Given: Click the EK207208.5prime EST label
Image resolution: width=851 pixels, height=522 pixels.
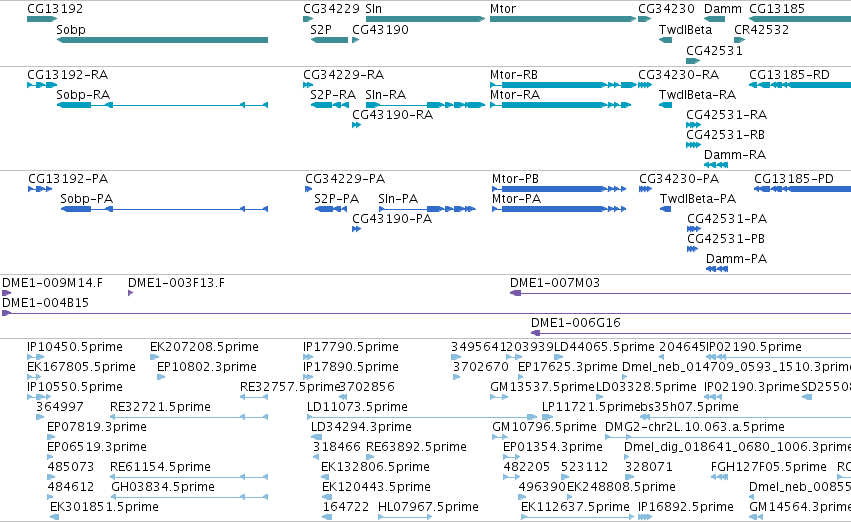Looking at the screenshot, I should point(204,347).
